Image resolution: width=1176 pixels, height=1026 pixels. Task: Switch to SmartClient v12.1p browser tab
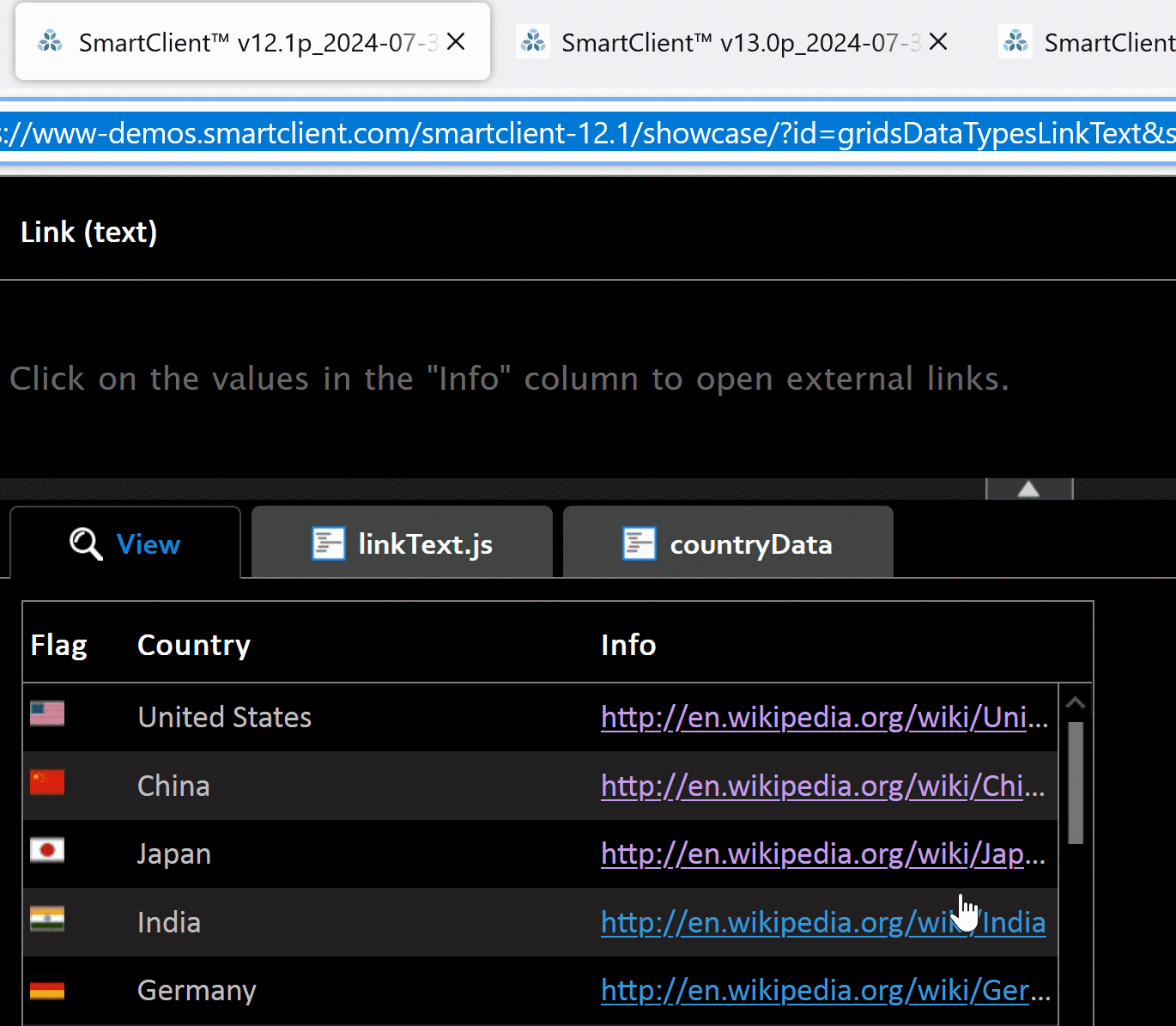point(252,42)
